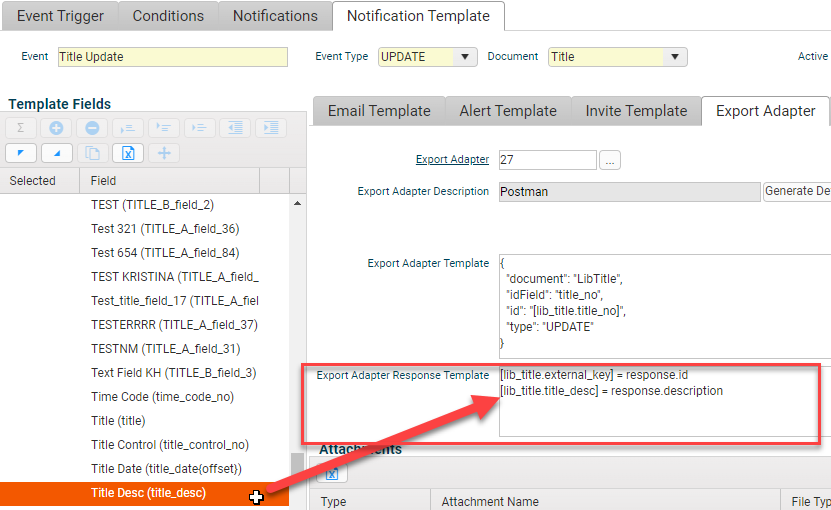Click the ellipsis lookup next to Export Adapter
831x510 pixels.
pos(611,160)
